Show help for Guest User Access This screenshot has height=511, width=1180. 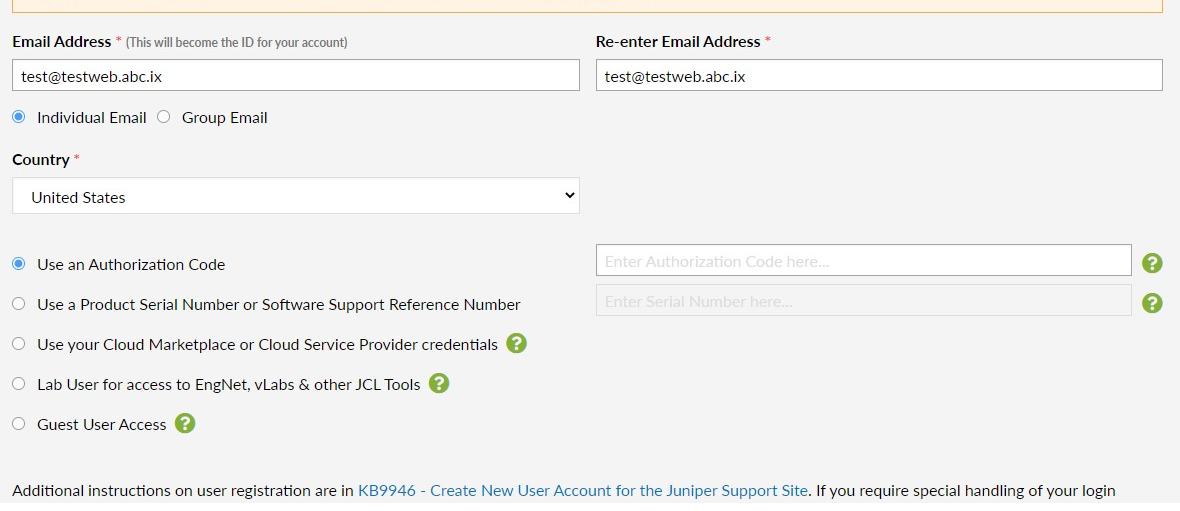tap(185, 423)
